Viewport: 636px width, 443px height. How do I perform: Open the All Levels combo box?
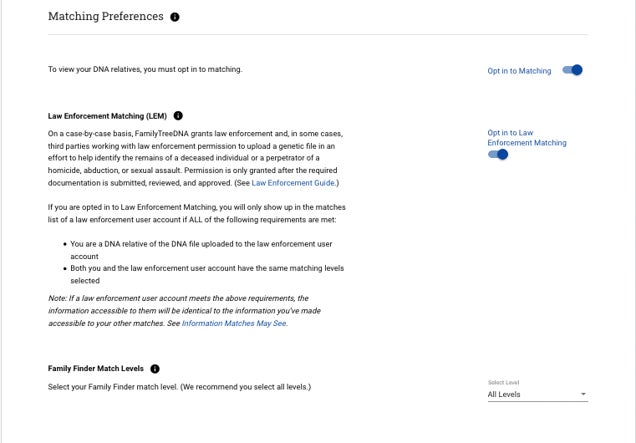[538, 394]
